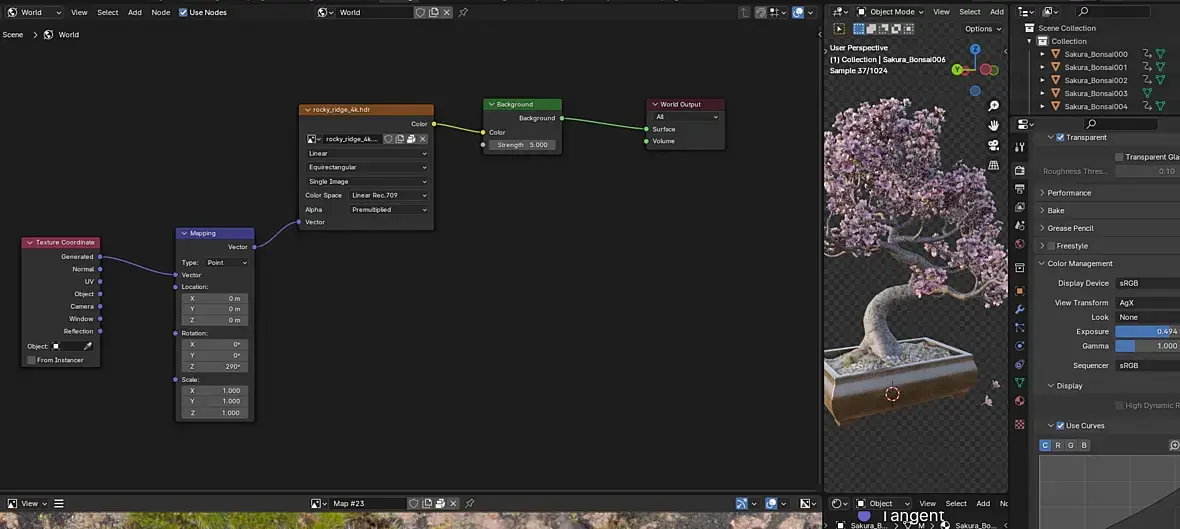The height and width of the screenshot is (529, 1180).
Task: Open Physics properties tab
Action: [x=1020, y=346]
